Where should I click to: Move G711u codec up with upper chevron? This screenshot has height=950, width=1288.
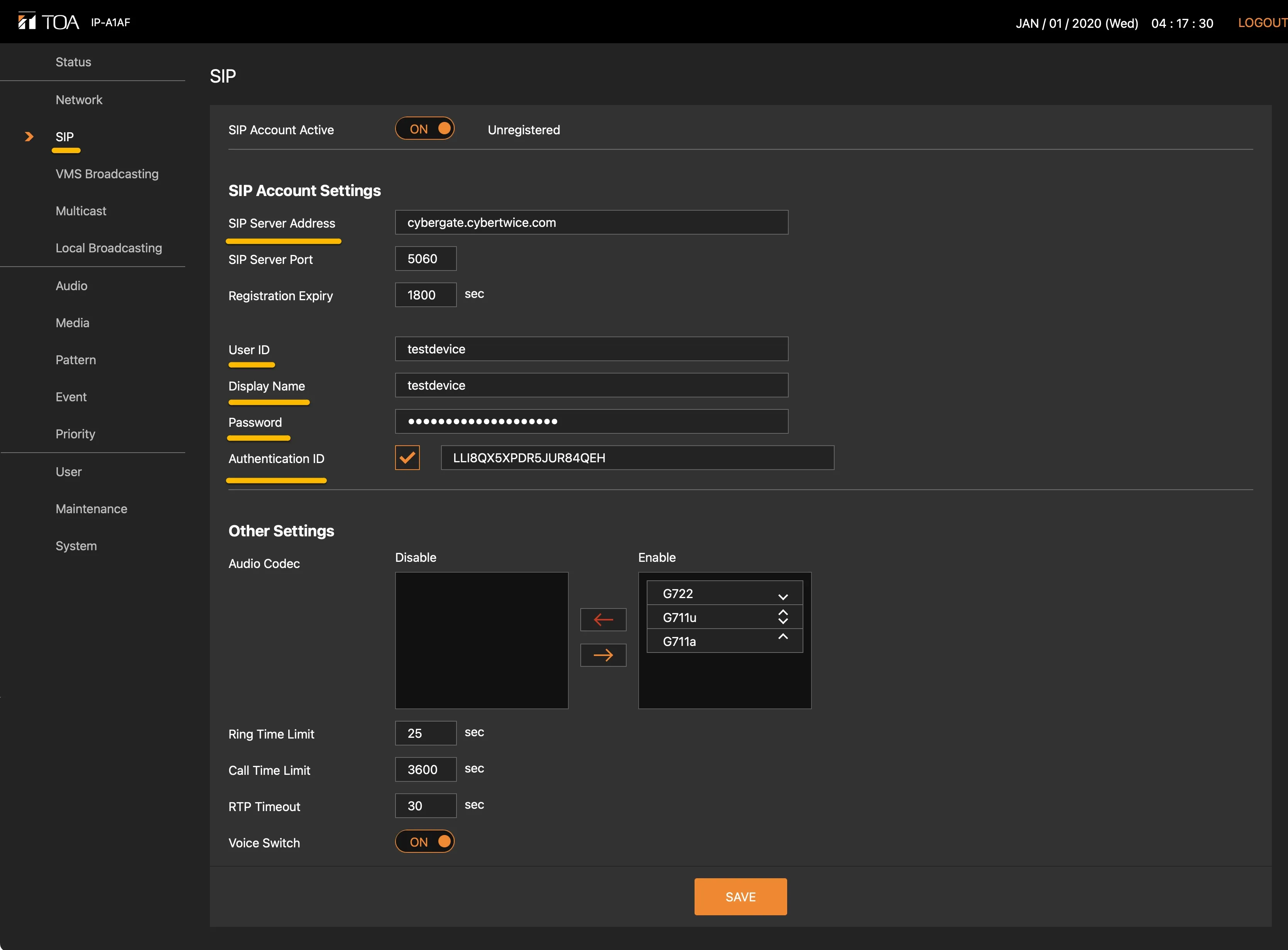[783, 612]
